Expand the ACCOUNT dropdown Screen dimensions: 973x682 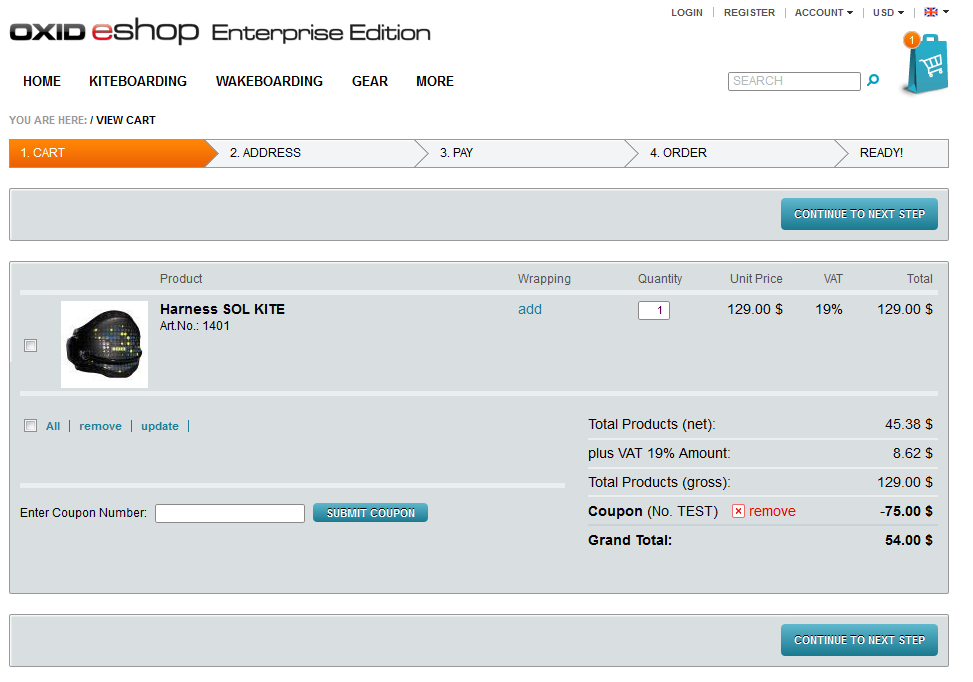coord(824,13)
